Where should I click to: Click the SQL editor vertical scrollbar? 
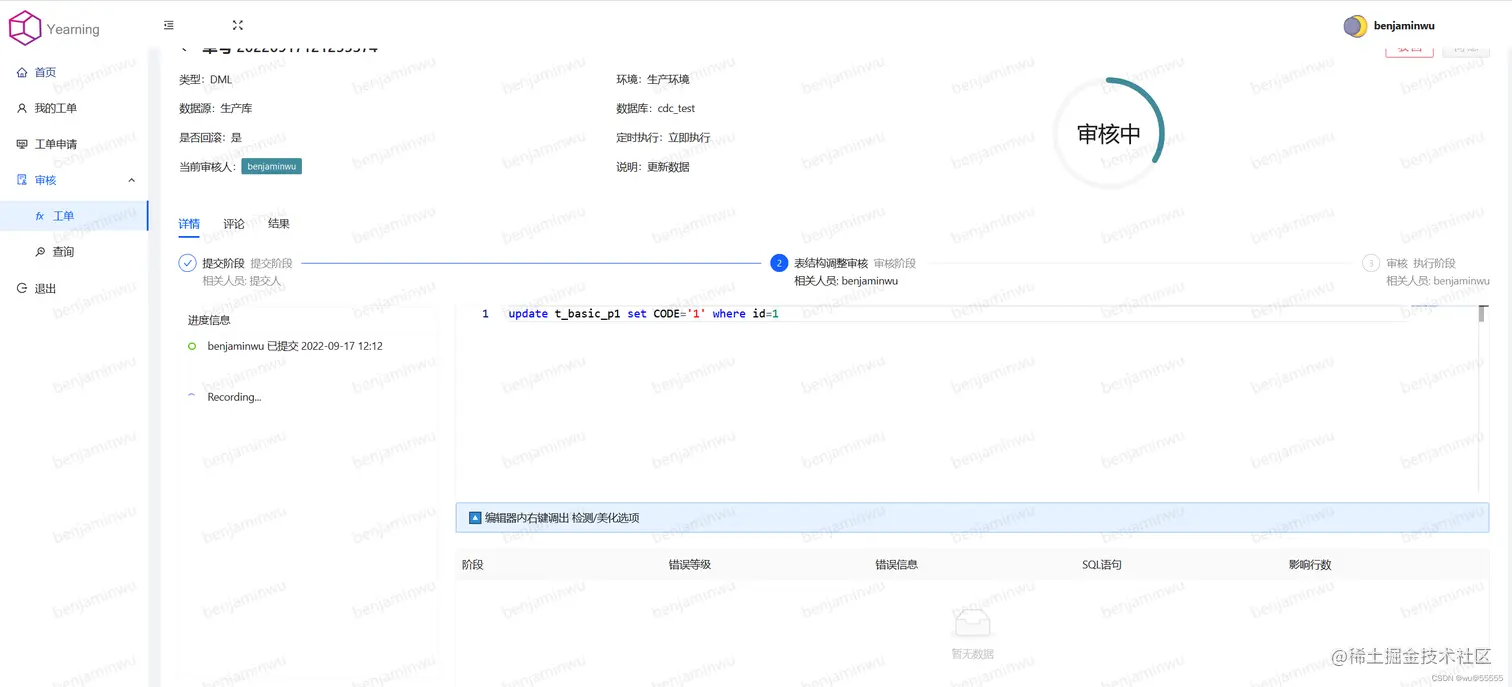coord(1482,399)
